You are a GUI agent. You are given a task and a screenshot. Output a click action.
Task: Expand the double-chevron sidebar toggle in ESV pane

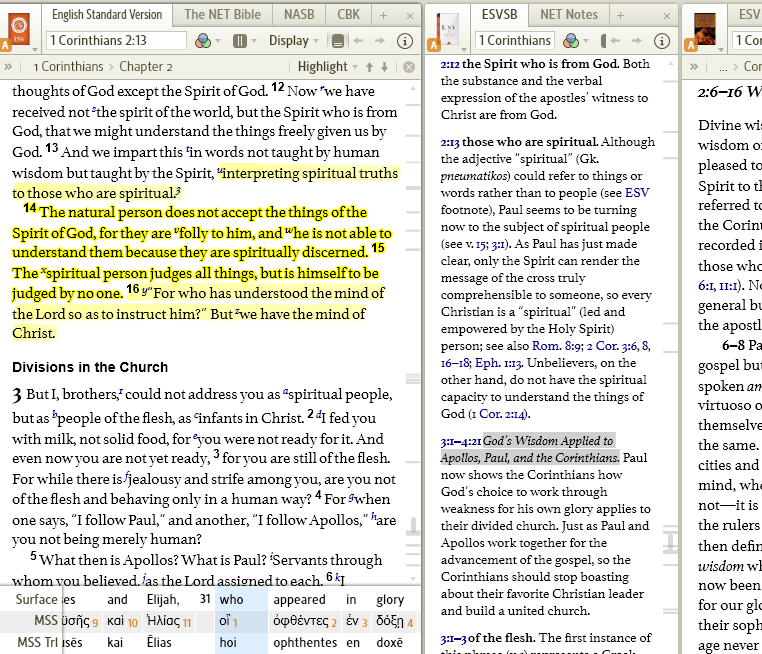point(8,67)
